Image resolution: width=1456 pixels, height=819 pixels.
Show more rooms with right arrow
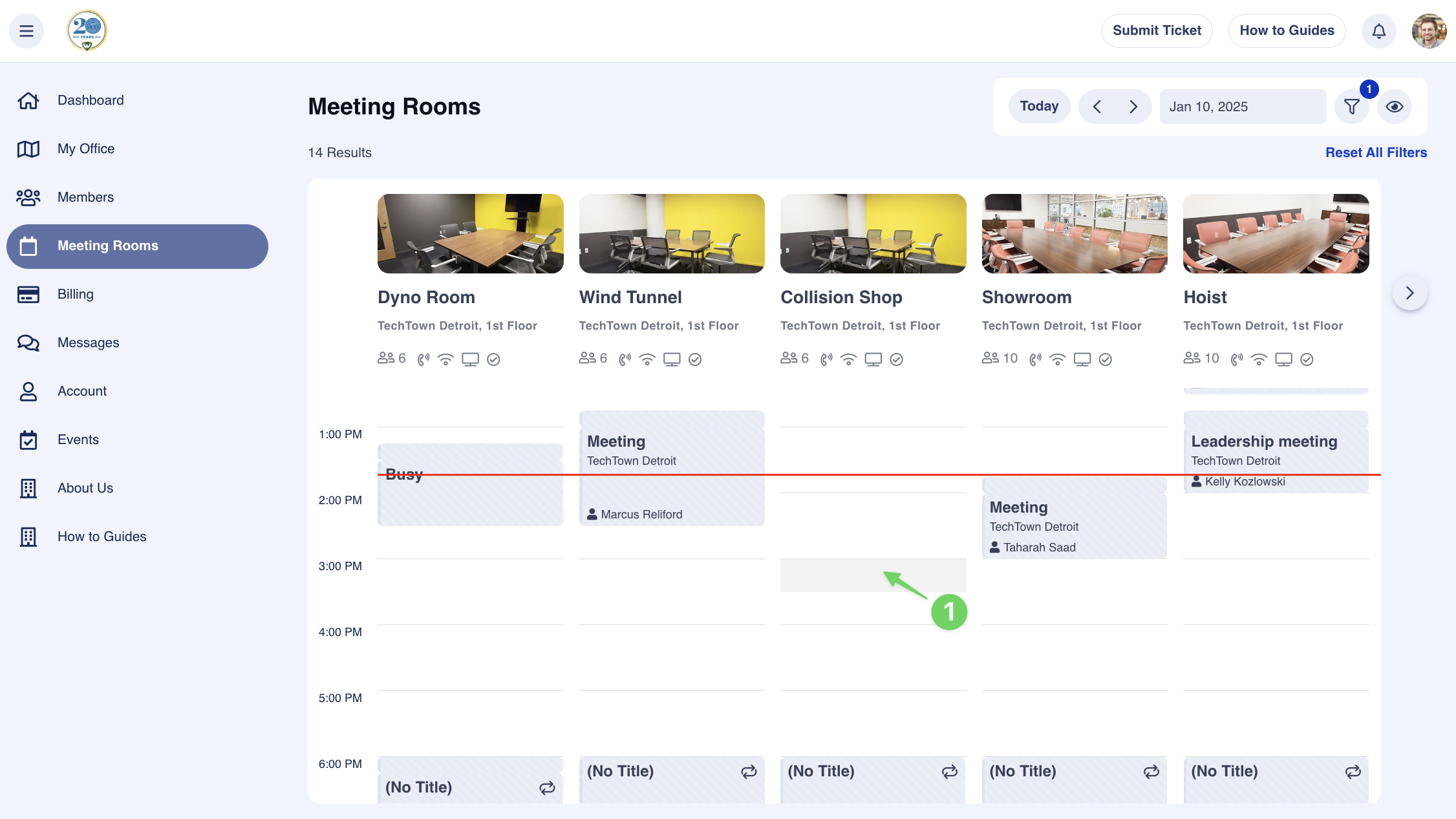pyautogui.click(x=1409, y=293)
